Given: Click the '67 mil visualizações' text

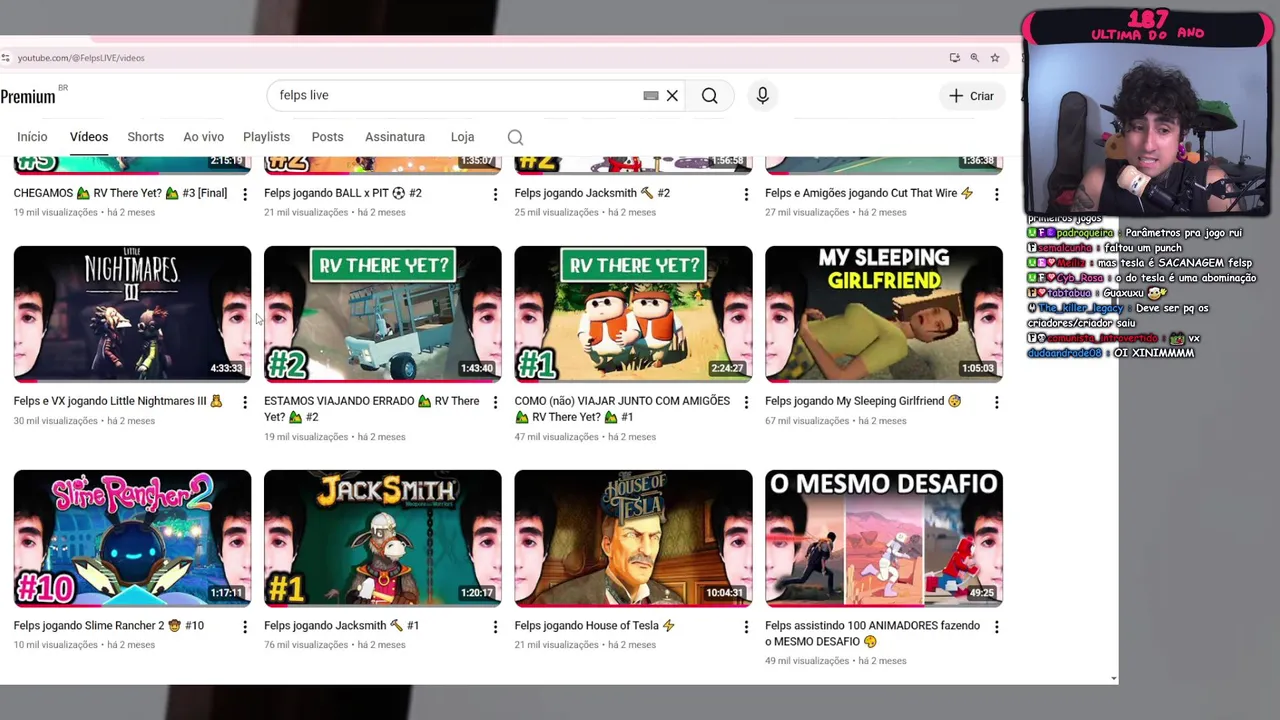Looking at the screenshot, I should coord(807,421).
